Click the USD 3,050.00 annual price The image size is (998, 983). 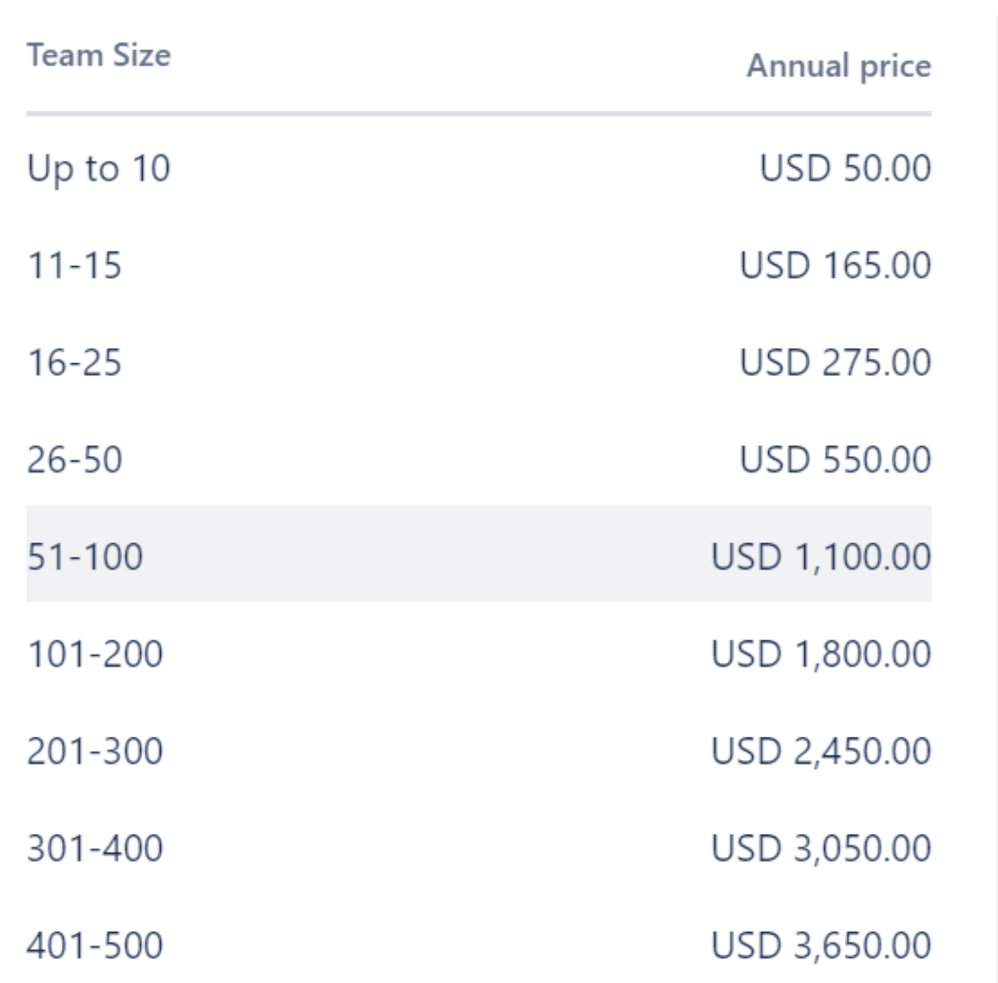pyautogui.click(x=821, y=847)
